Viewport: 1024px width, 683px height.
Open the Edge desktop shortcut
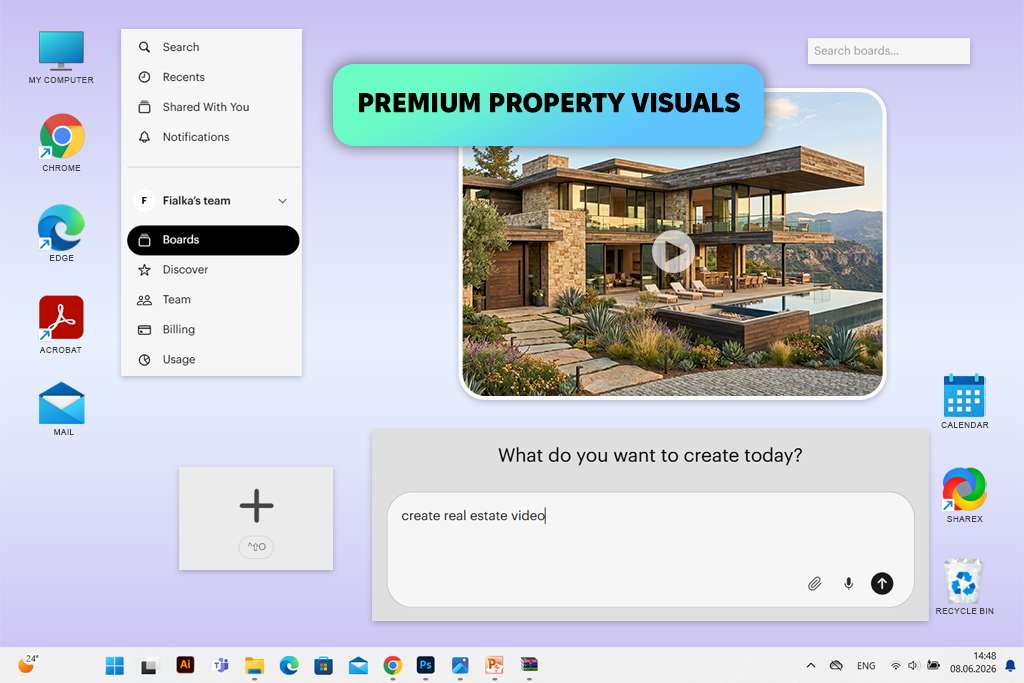[x=61, y=234]
